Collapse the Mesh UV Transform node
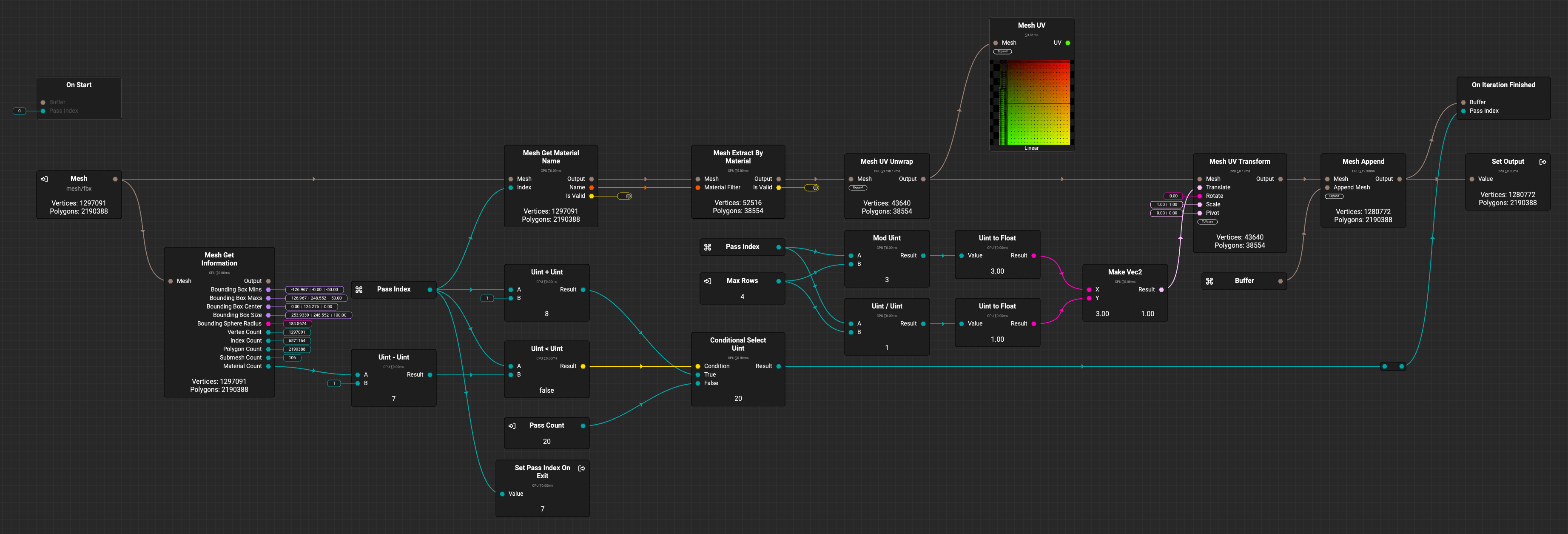1568x534 pixels. pos(1207,222)
